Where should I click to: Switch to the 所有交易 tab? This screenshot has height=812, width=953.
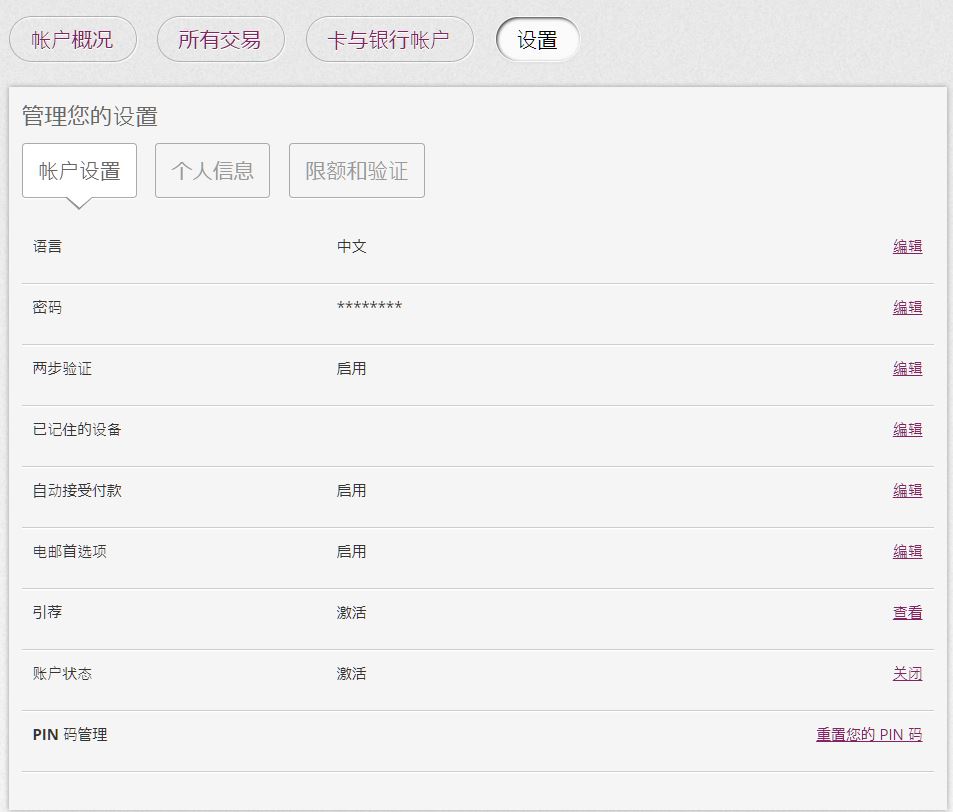pos(220,40)
